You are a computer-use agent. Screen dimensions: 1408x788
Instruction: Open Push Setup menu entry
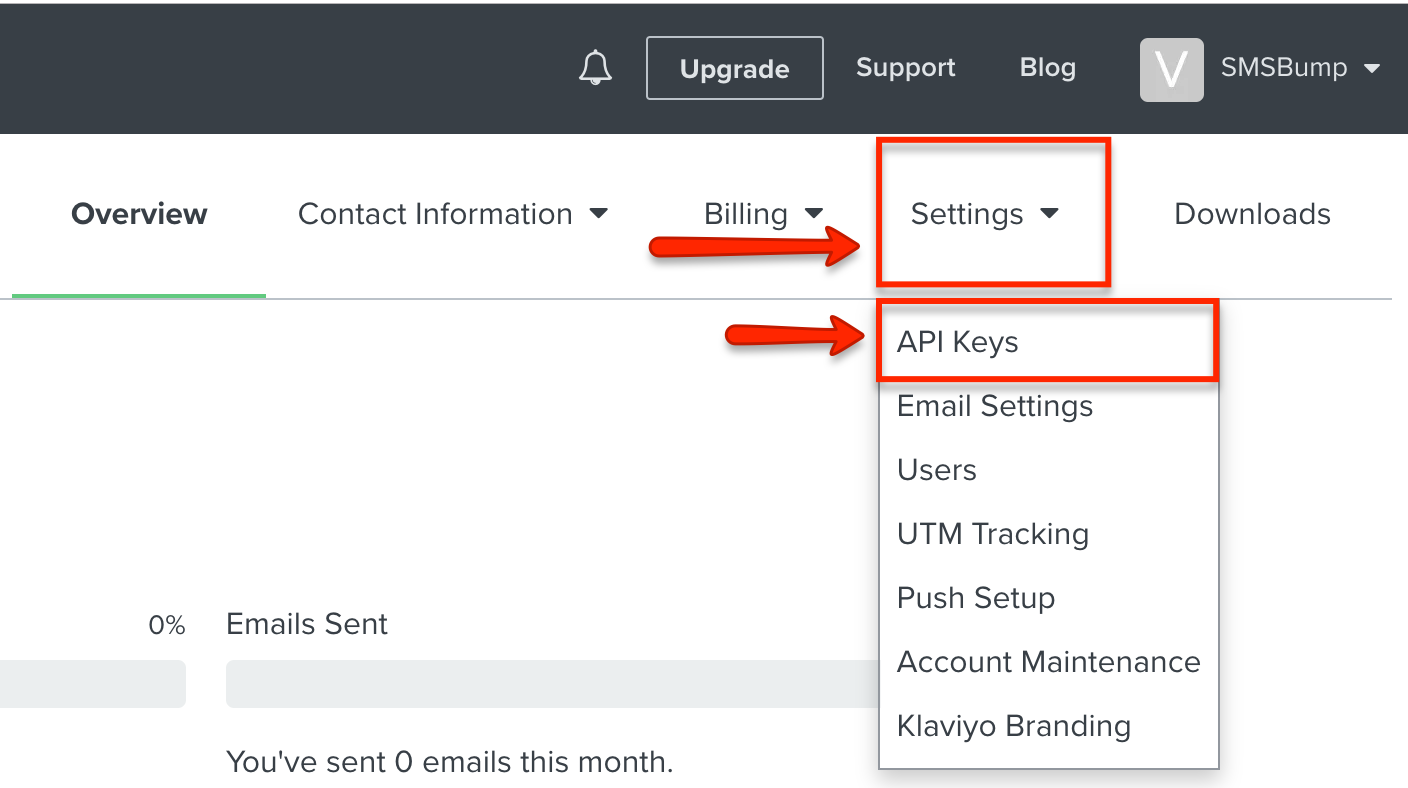(1048, 598)
